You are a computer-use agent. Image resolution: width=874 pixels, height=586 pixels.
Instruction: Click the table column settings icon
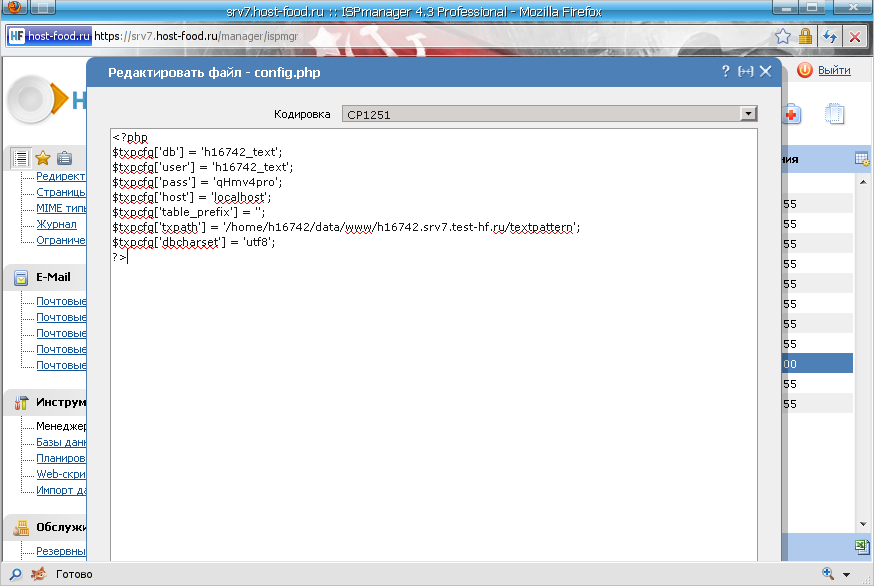point(861,158)
